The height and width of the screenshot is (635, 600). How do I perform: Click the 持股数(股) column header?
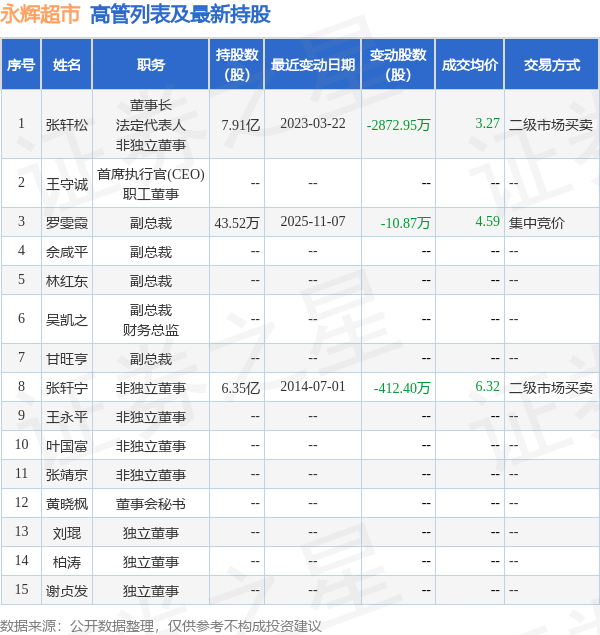[x=237, y=65]
